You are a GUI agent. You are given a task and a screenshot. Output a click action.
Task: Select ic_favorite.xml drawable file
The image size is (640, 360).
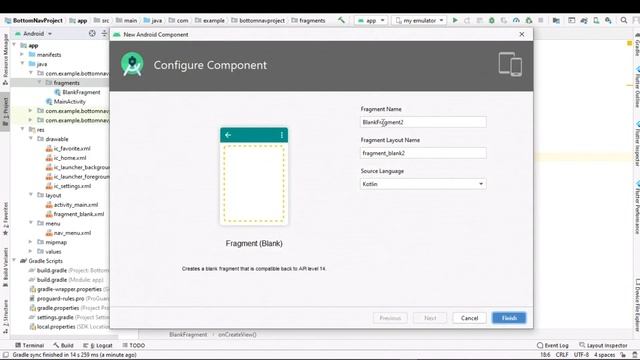[72, 149]
